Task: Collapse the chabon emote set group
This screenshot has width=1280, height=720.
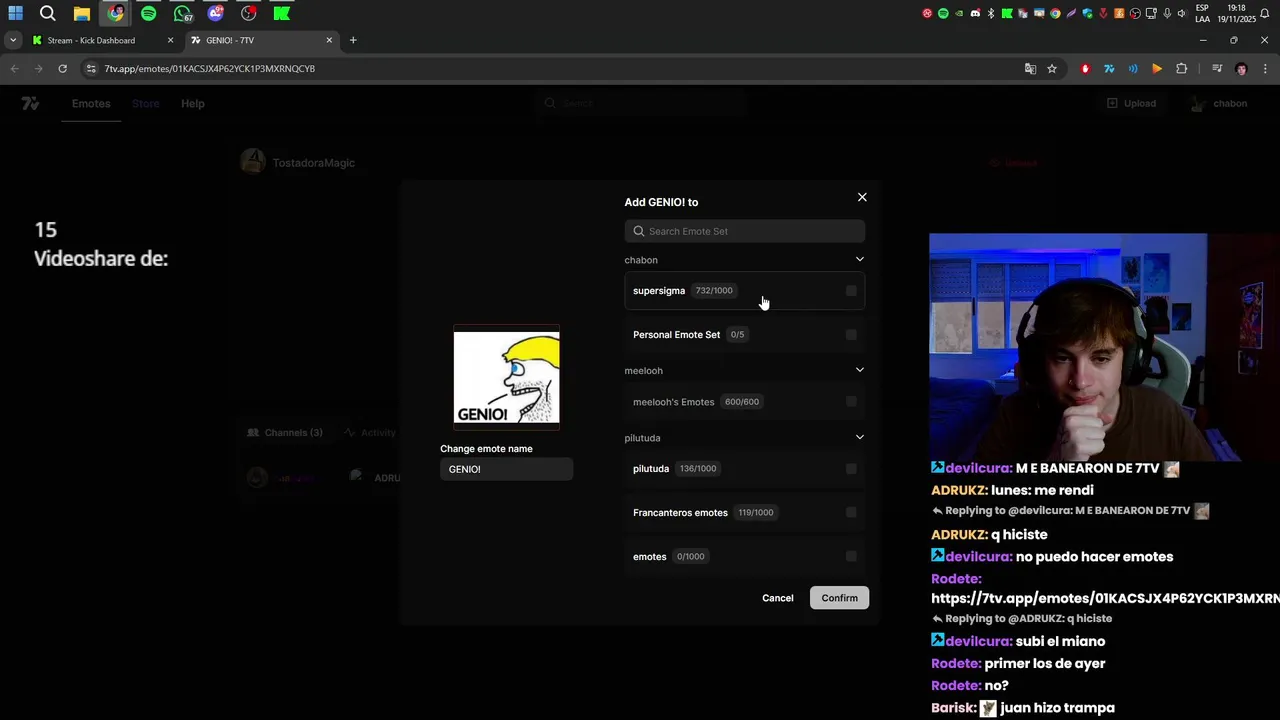Action: pos(859,260)
